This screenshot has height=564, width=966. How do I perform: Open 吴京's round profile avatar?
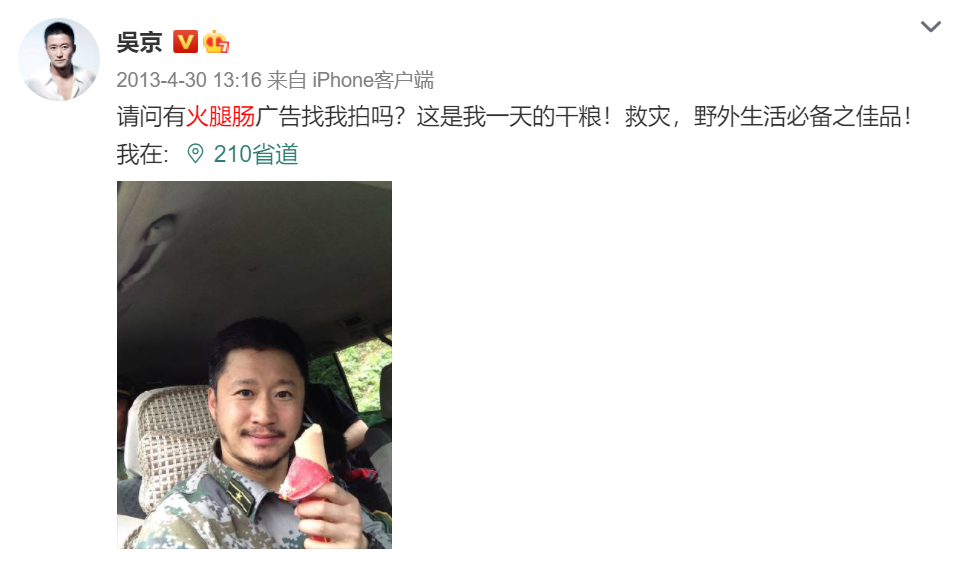click(59, 59)
